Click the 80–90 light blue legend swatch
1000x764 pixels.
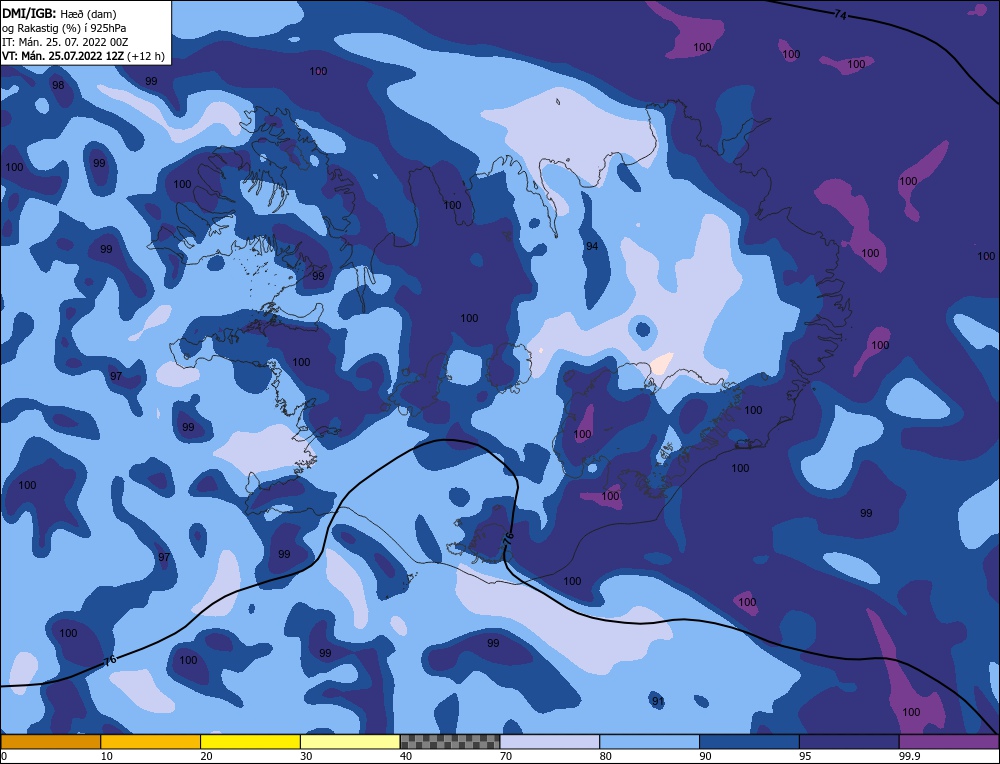649,742
